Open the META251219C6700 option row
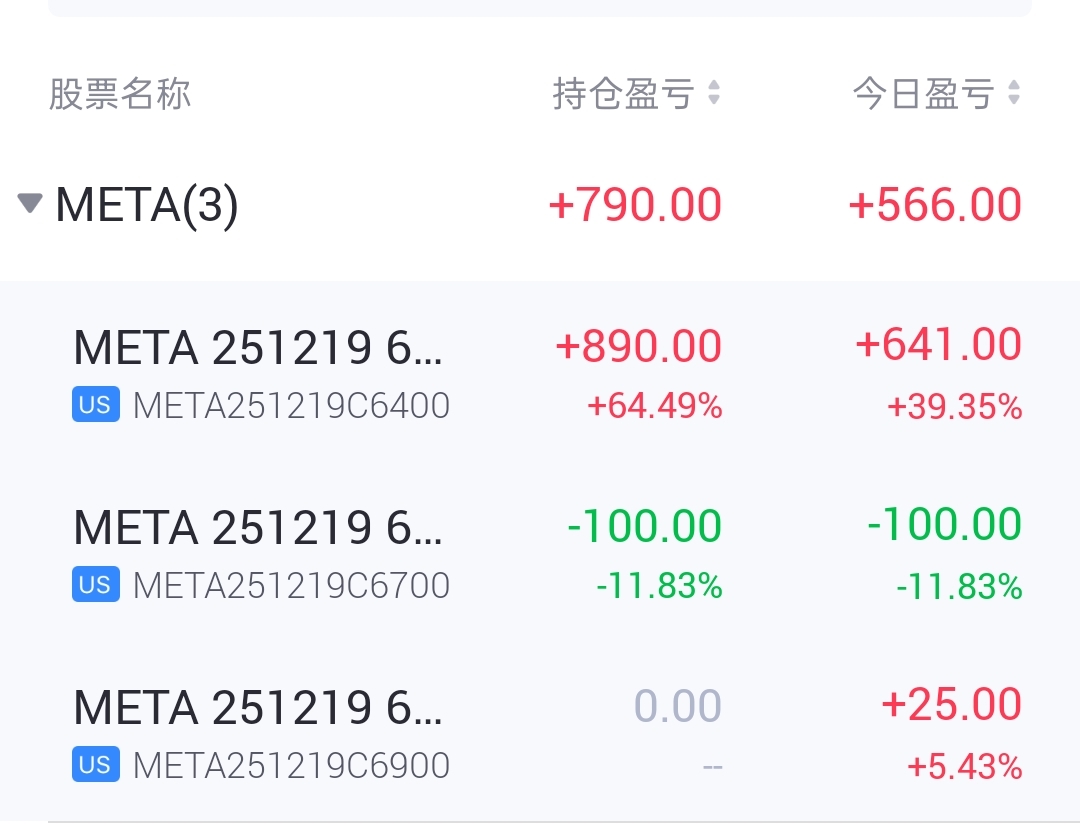Screen dimensions: 1080x828 (540, 553)
